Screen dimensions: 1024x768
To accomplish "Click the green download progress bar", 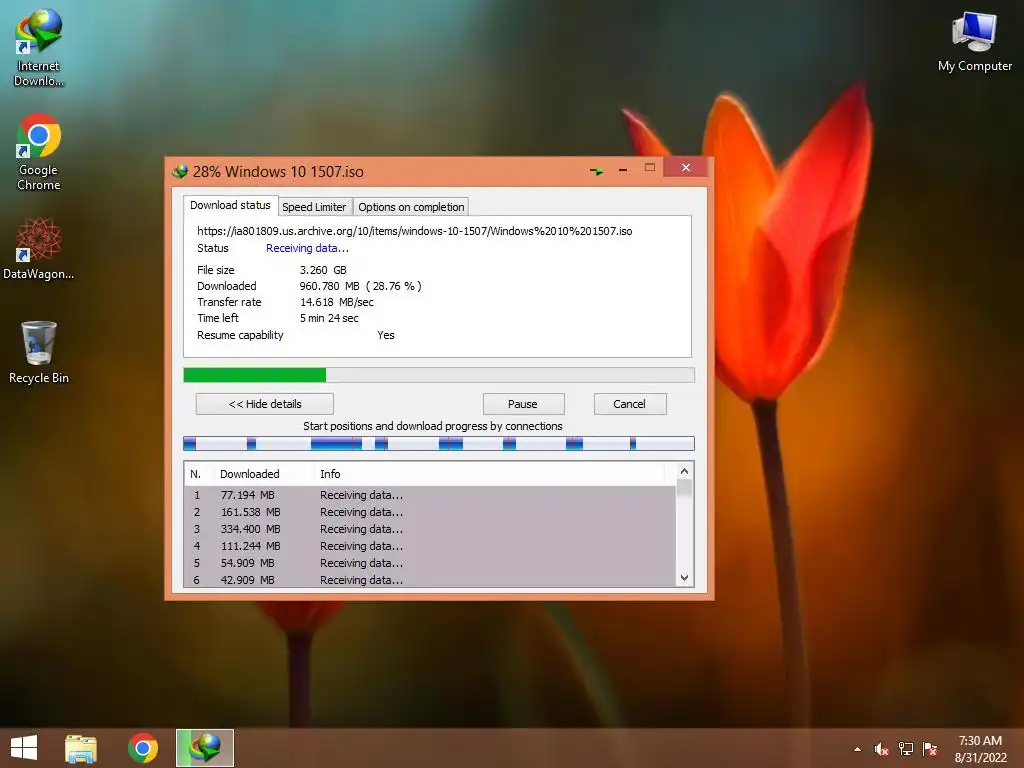I will pyautogui.click(x=439, y=375).
